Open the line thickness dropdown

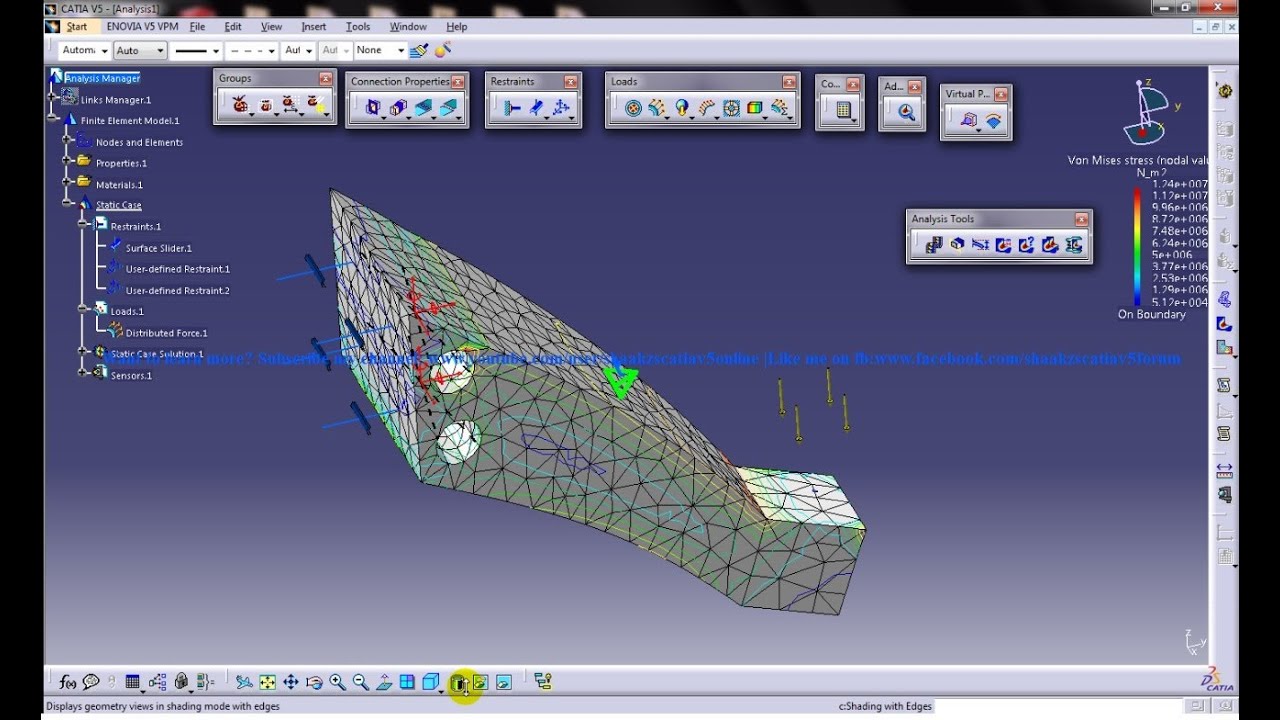[x=195, y=50]
